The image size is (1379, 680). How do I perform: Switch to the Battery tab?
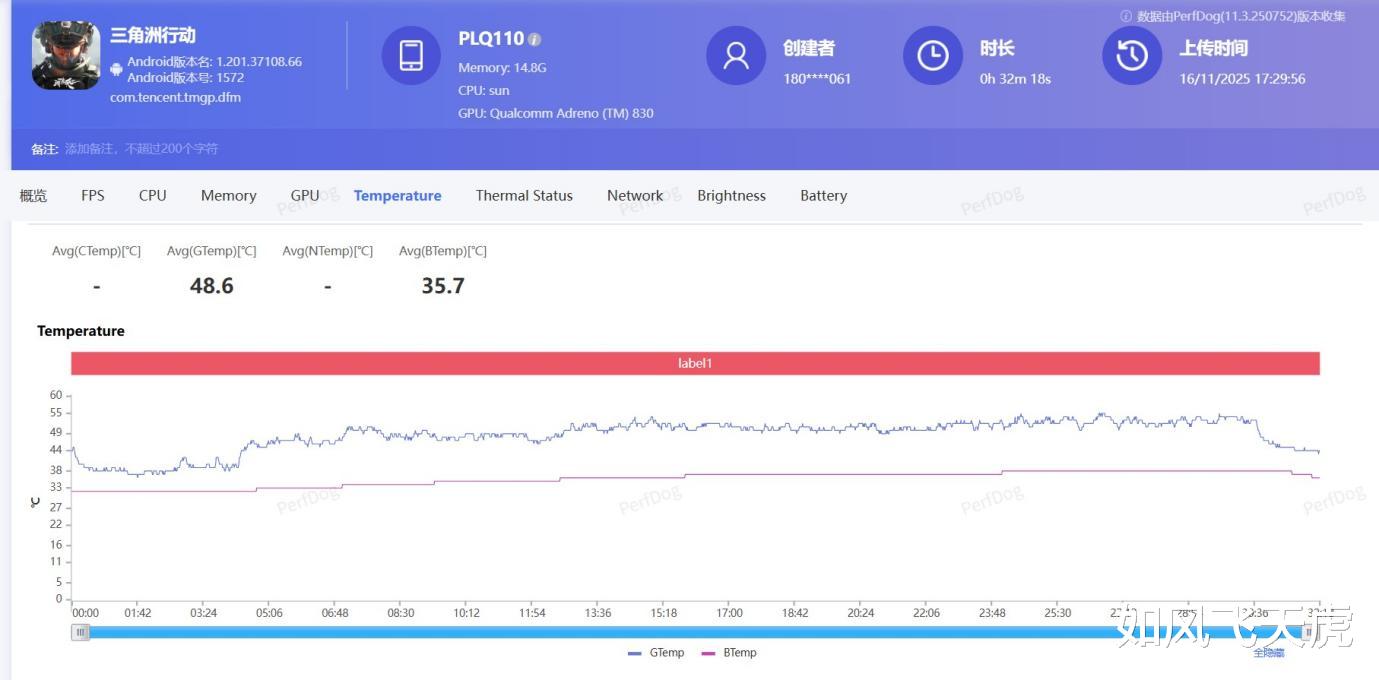coord(824,196)
